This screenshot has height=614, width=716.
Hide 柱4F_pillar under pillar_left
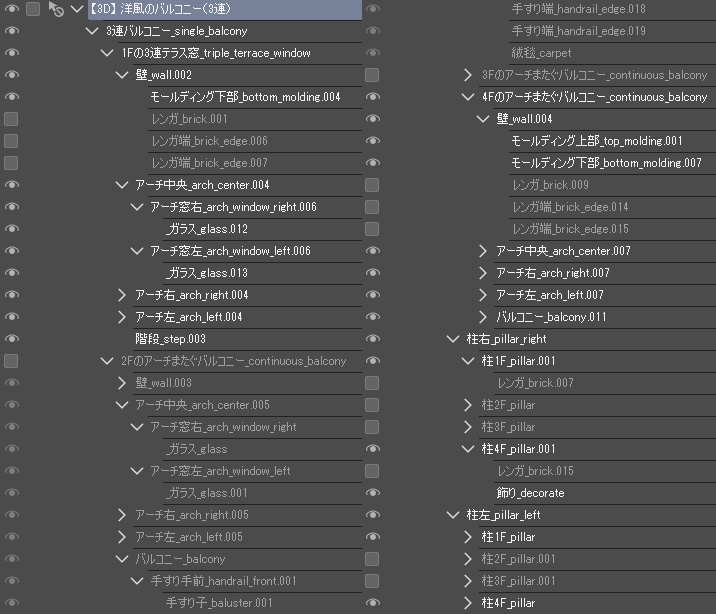(373, 603)
